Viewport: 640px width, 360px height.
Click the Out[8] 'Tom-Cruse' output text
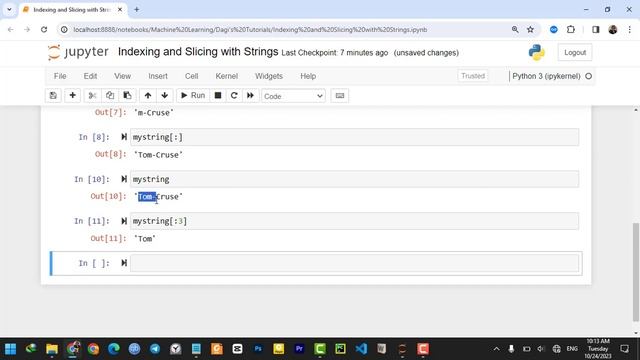158,155
